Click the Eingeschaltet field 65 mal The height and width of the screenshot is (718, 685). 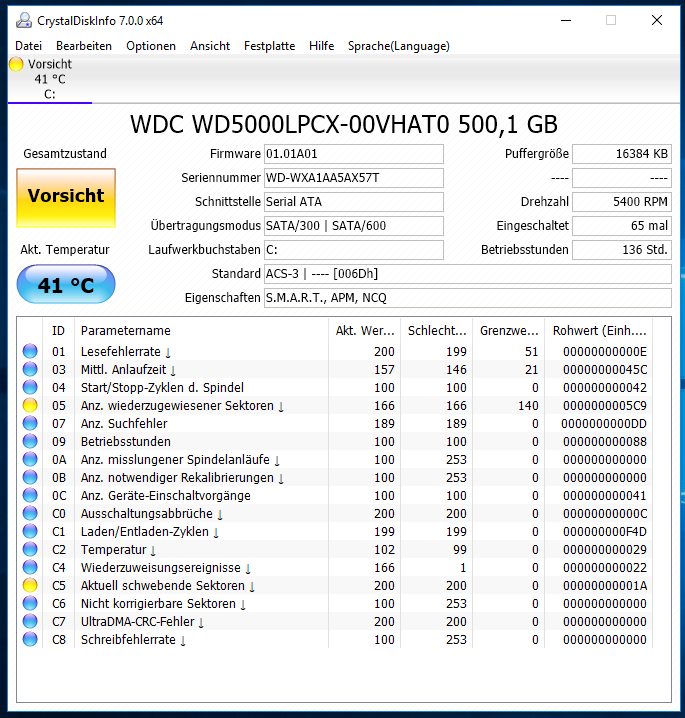[622, 226]
